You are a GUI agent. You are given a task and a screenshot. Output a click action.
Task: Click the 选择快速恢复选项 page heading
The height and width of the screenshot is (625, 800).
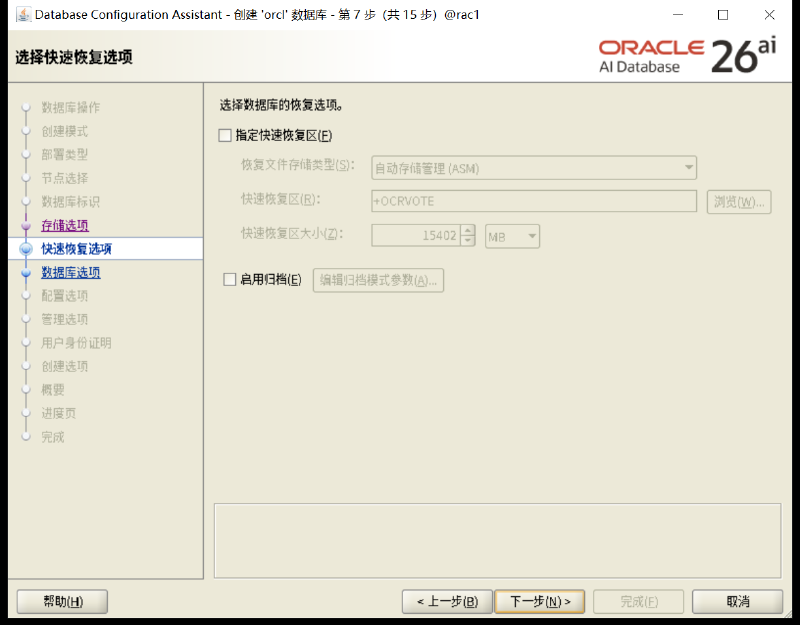click(x=74, y=57)
